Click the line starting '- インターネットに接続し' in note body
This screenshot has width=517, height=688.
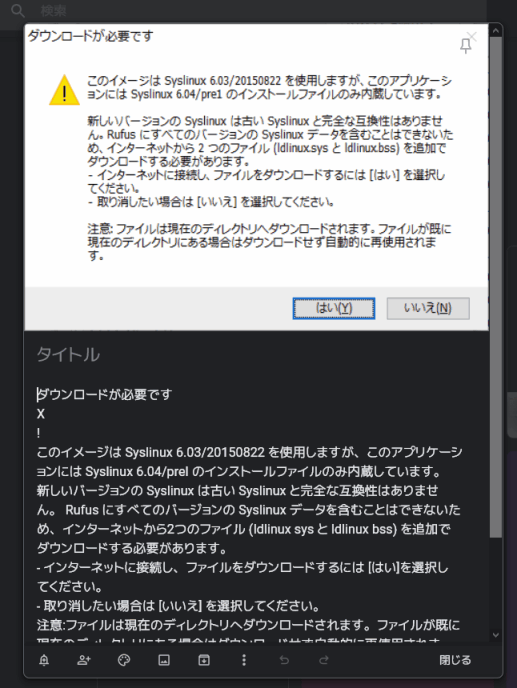[x=242, y=568]
